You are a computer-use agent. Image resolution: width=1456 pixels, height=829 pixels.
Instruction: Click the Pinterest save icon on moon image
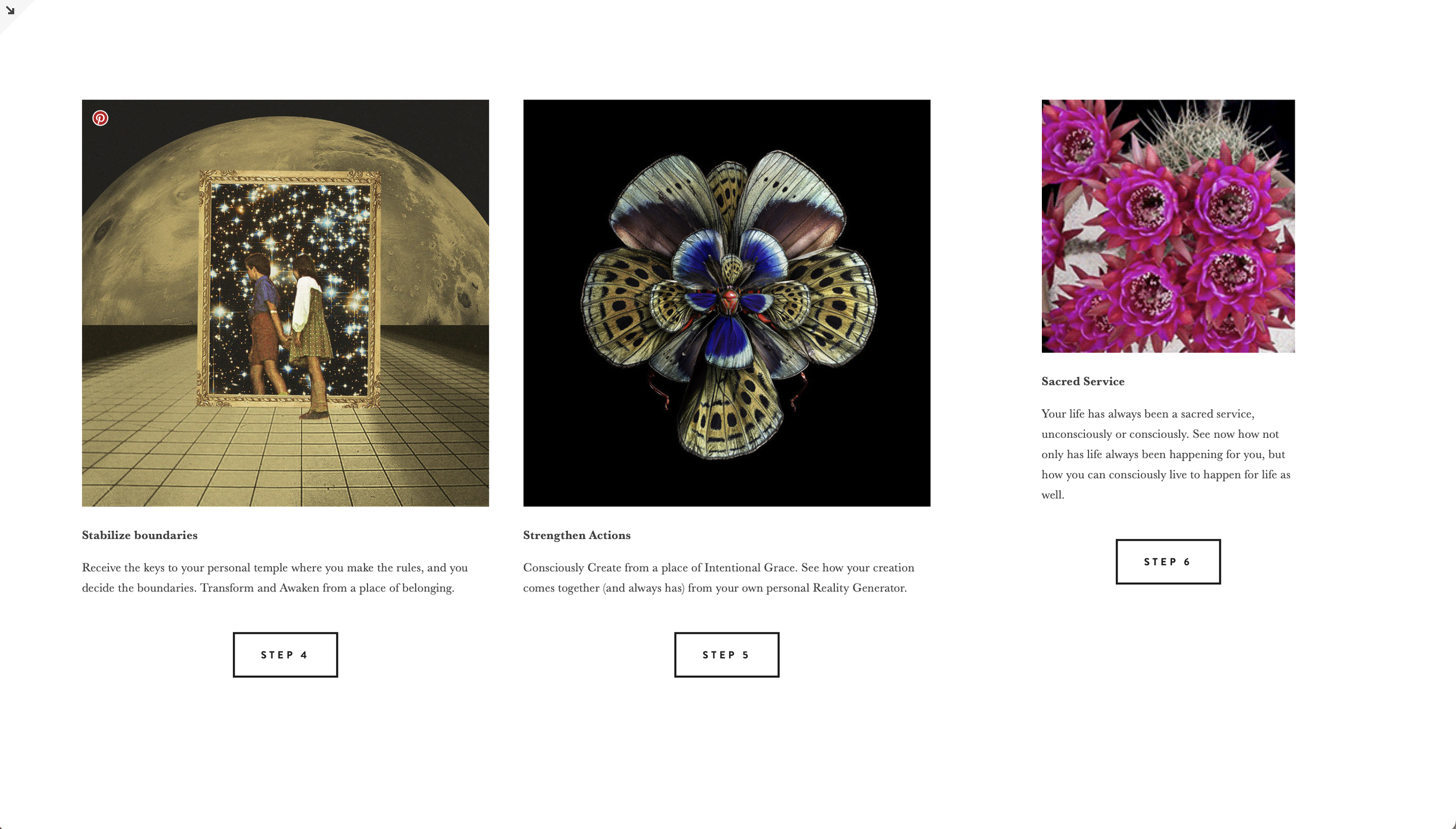coord(100,118)
